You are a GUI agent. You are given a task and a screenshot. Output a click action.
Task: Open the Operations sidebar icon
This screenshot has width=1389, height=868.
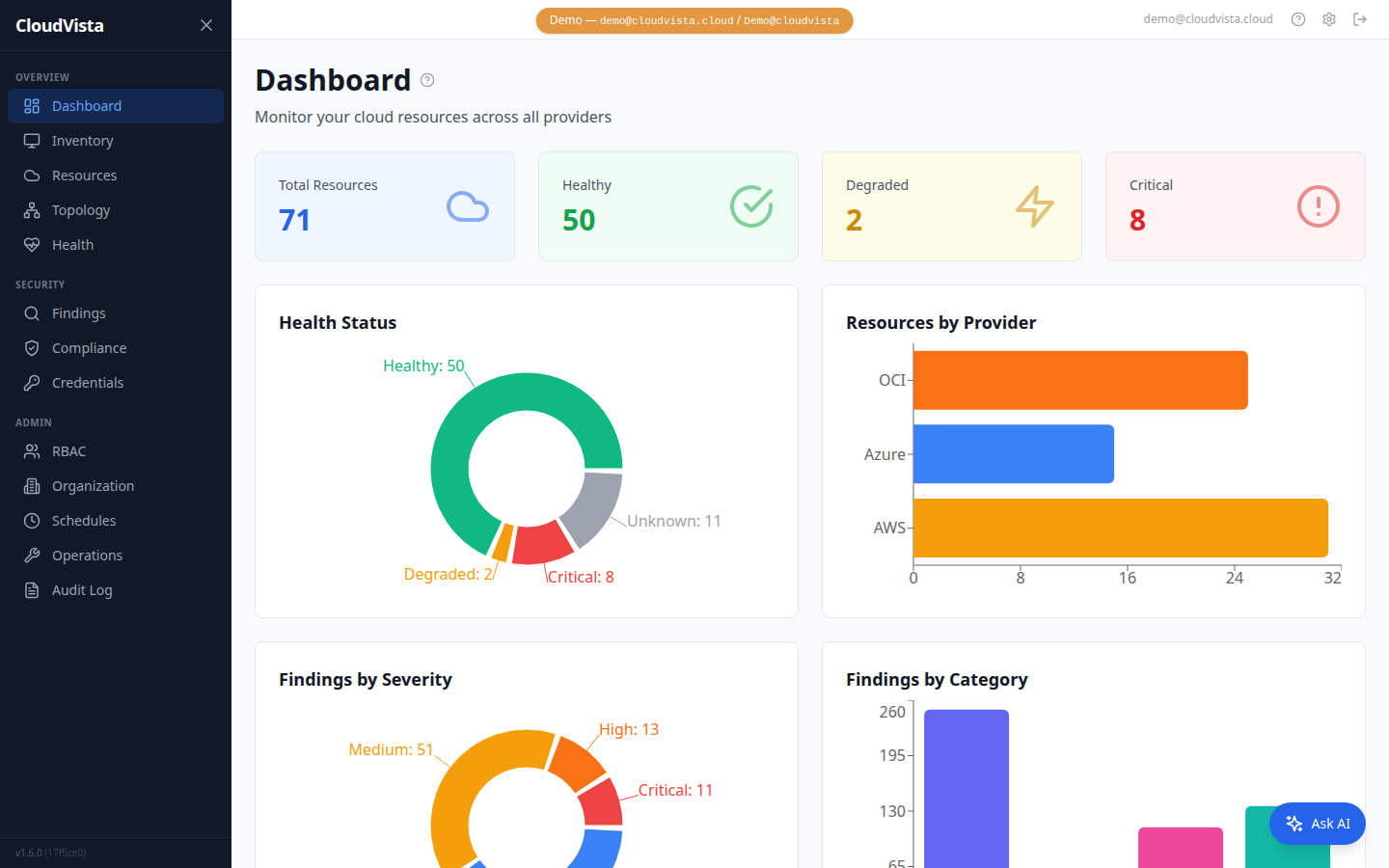[x=33, y=555]
